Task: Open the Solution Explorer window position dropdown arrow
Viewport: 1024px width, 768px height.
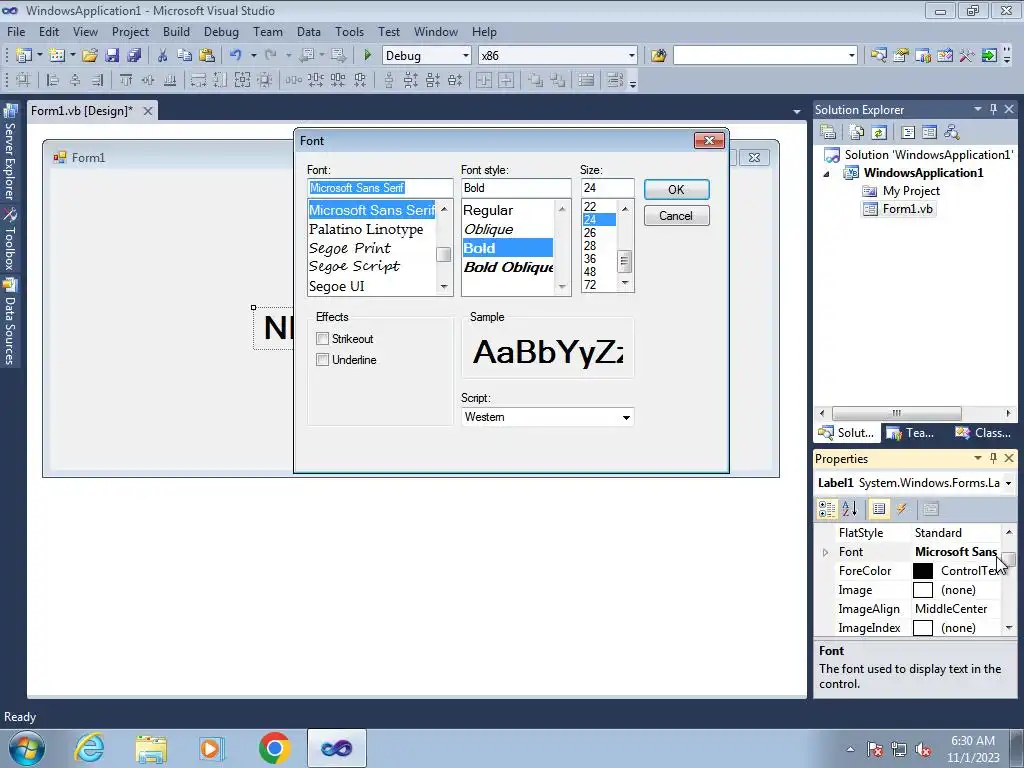Action: pyautogui.click(x=978, y=109)
